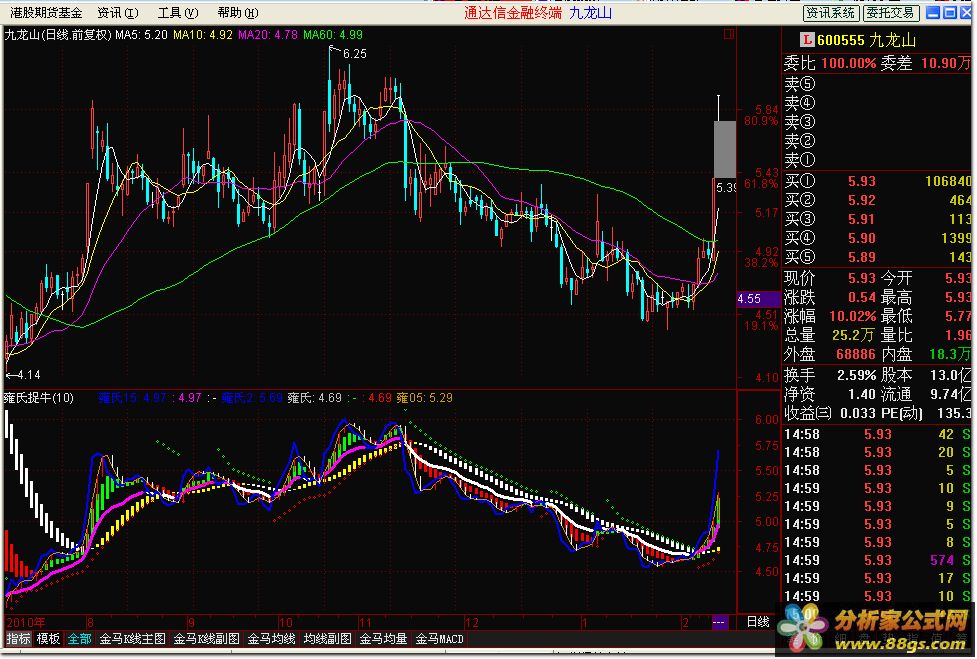Click the 委托交易 button
The width and height of the screenshot is (977, 659).
891,12
